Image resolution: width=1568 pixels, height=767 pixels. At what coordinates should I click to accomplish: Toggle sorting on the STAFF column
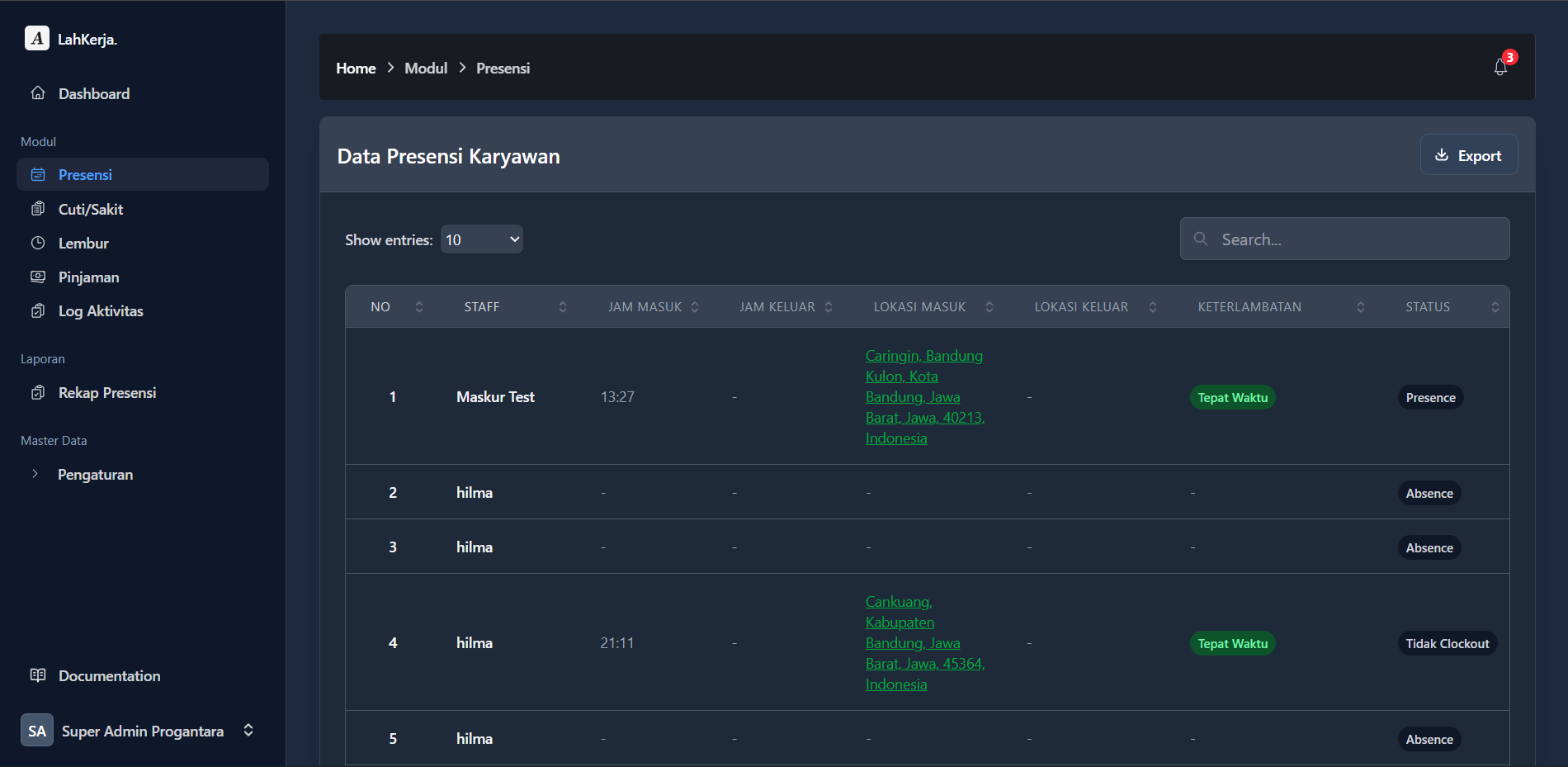562,306
